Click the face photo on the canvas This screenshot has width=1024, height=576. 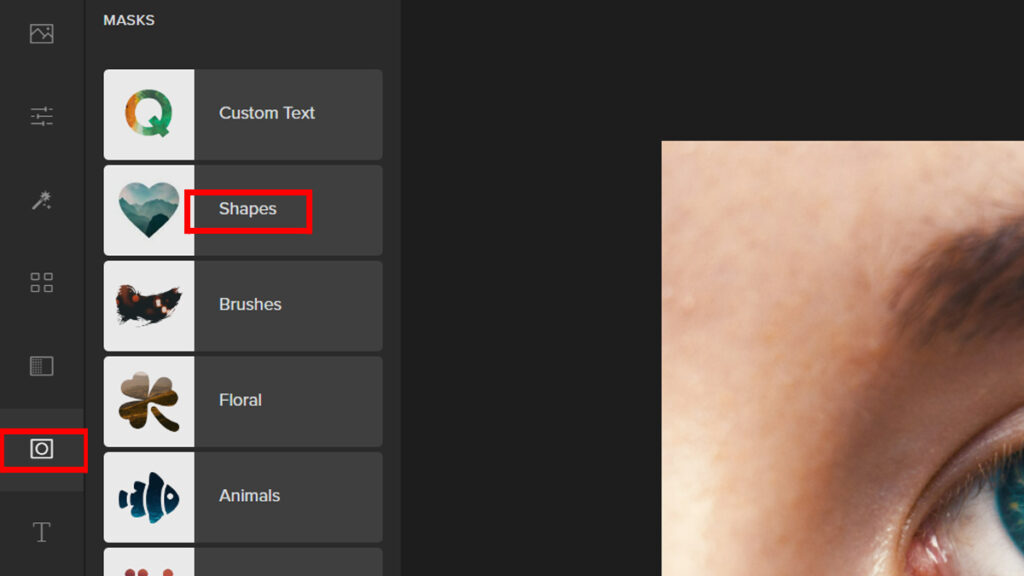(842, 358)
